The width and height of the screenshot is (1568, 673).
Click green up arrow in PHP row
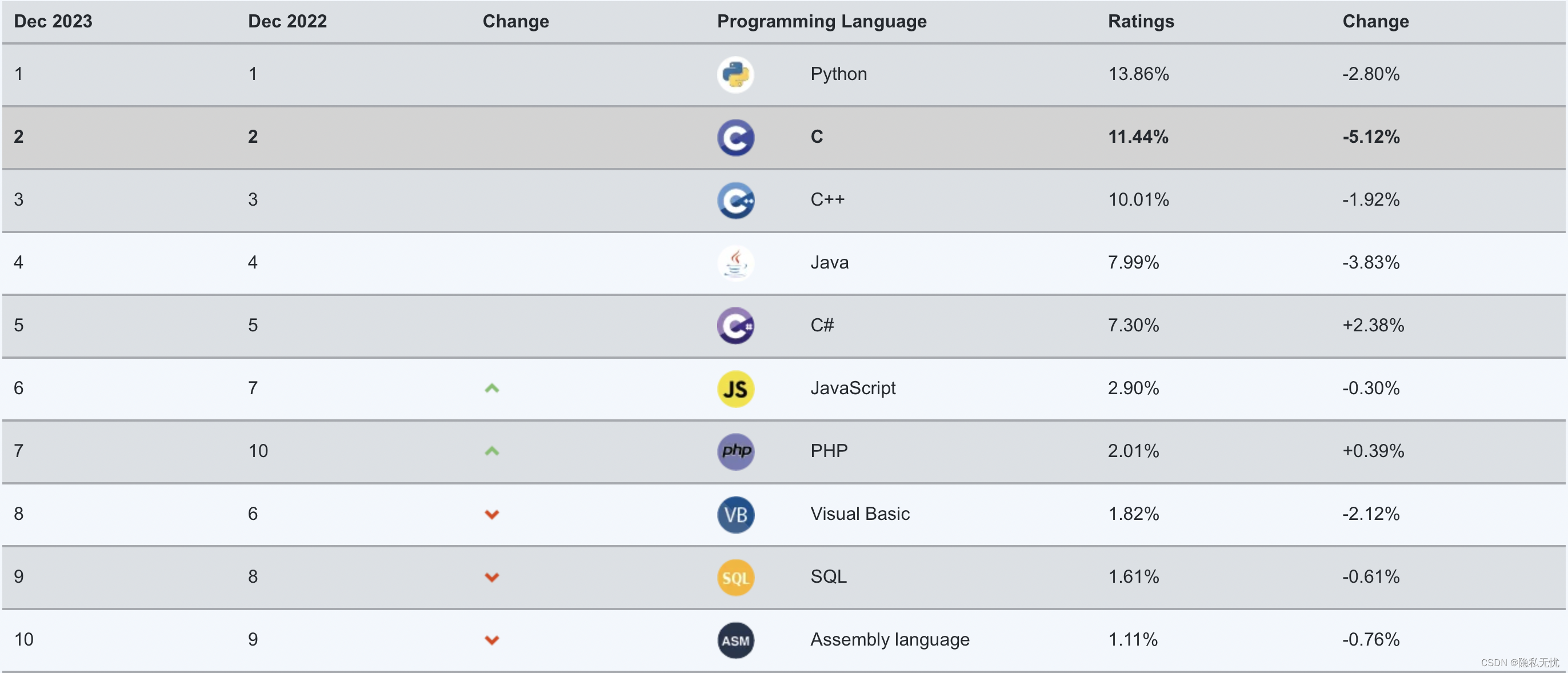tap(492, 451)
